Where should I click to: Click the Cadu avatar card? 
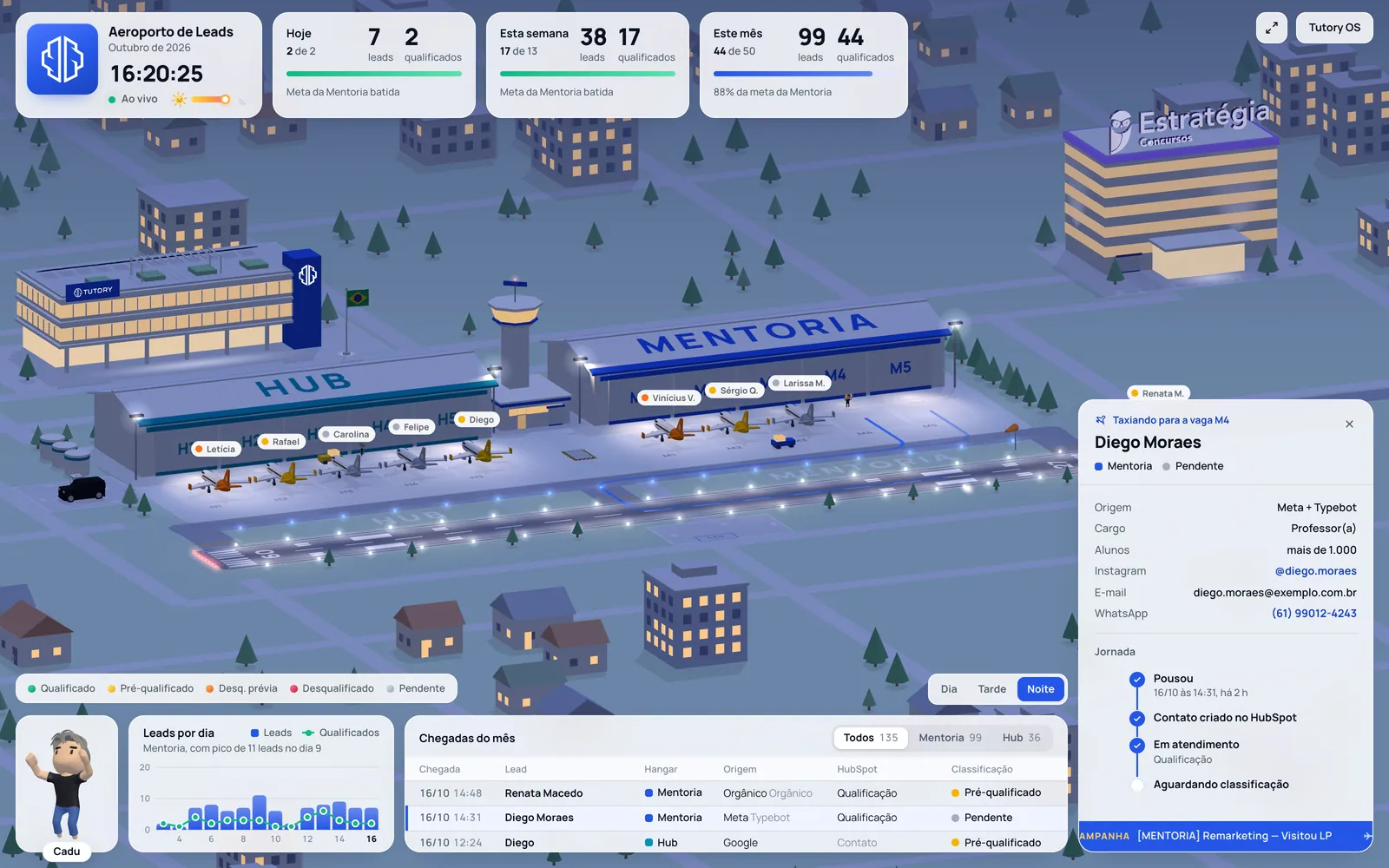pos(67,784)
